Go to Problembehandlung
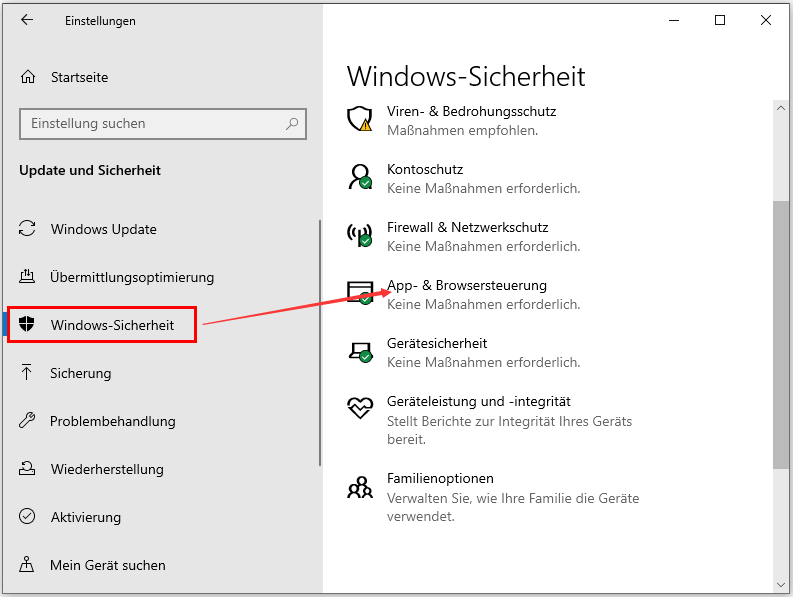Image resolution: width=793 pixels, height=597 pixels. point(113,421)
